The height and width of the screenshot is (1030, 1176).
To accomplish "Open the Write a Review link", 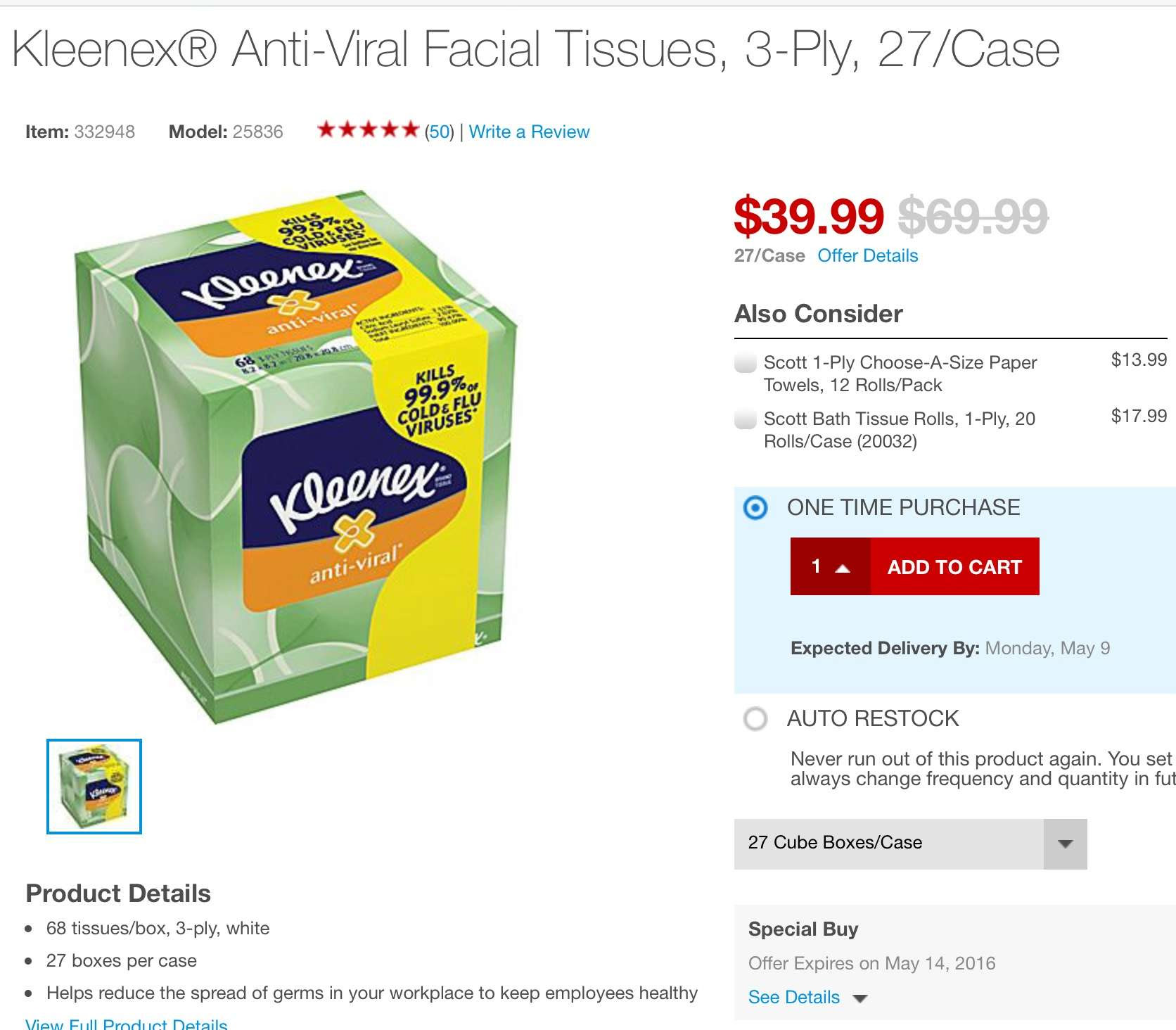I will [529, 132].
